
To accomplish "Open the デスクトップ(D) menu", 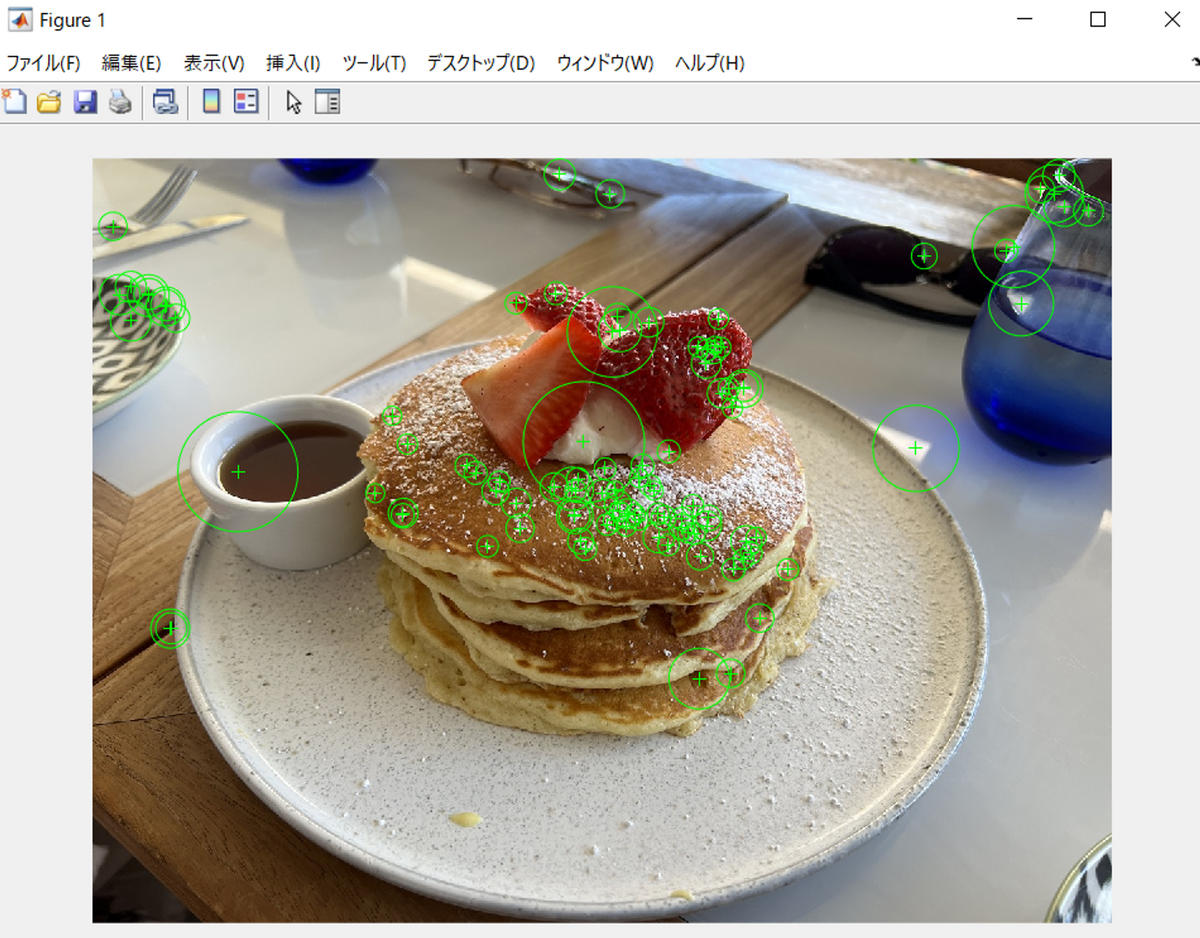I will click(481, 63).
